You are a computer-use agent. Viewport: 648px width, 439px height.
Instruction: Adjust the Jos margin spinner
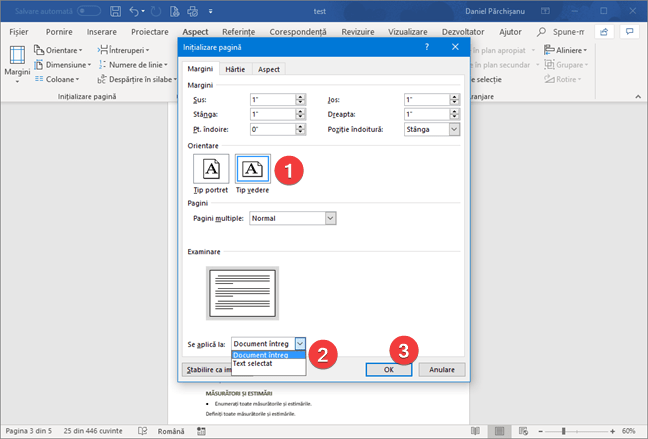click(x=455, y=100)
